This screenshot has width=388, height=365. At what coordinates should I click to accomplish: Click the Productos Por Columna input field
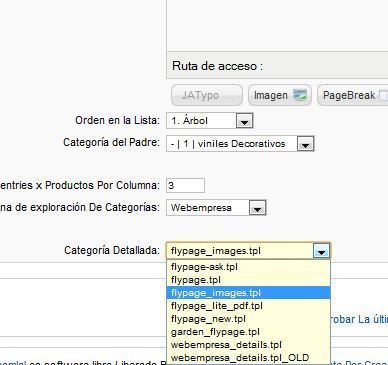coord(185,185)
